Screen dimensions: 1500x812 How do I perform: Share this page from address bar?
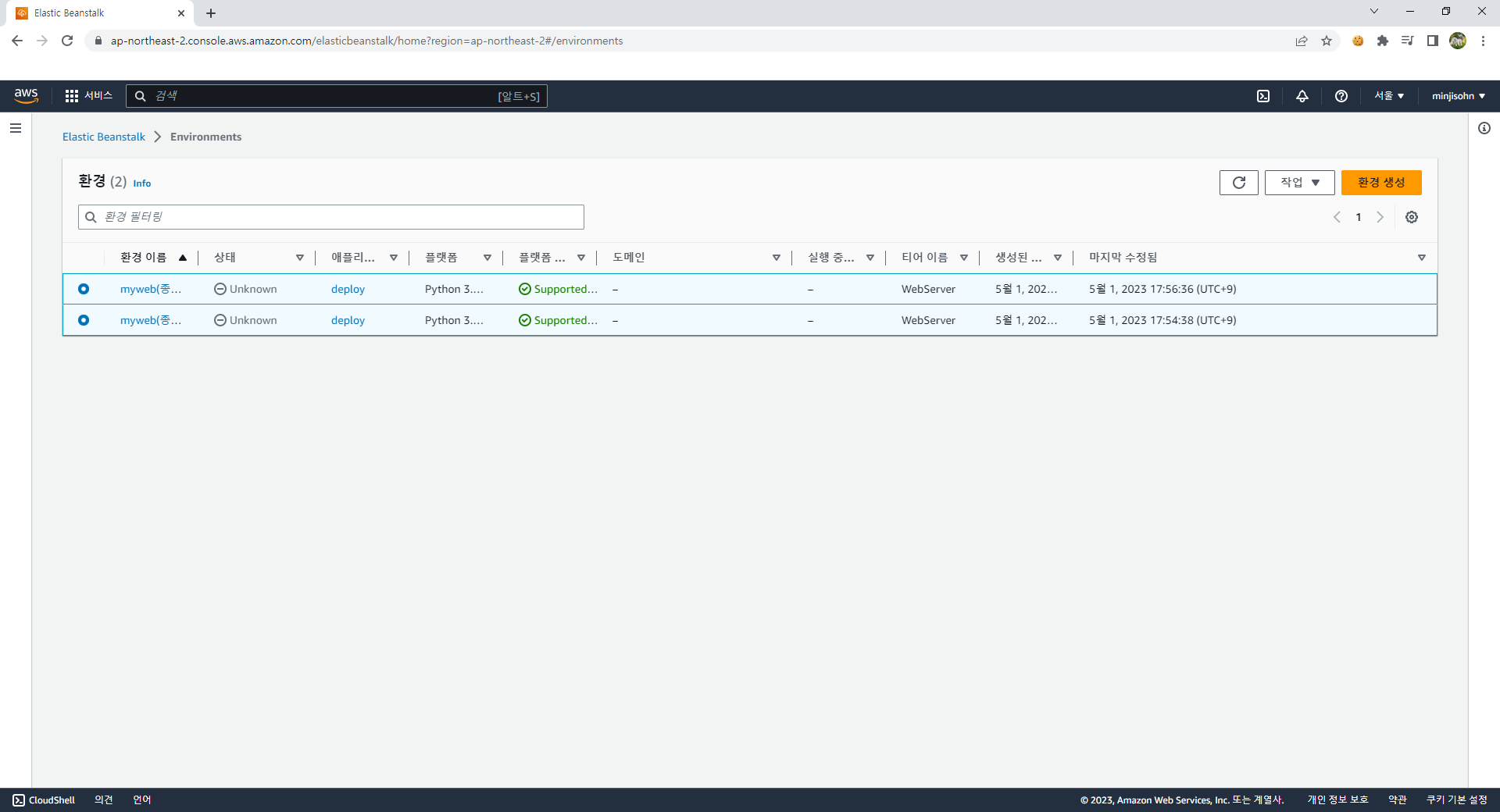click(x=1302, y=41)
